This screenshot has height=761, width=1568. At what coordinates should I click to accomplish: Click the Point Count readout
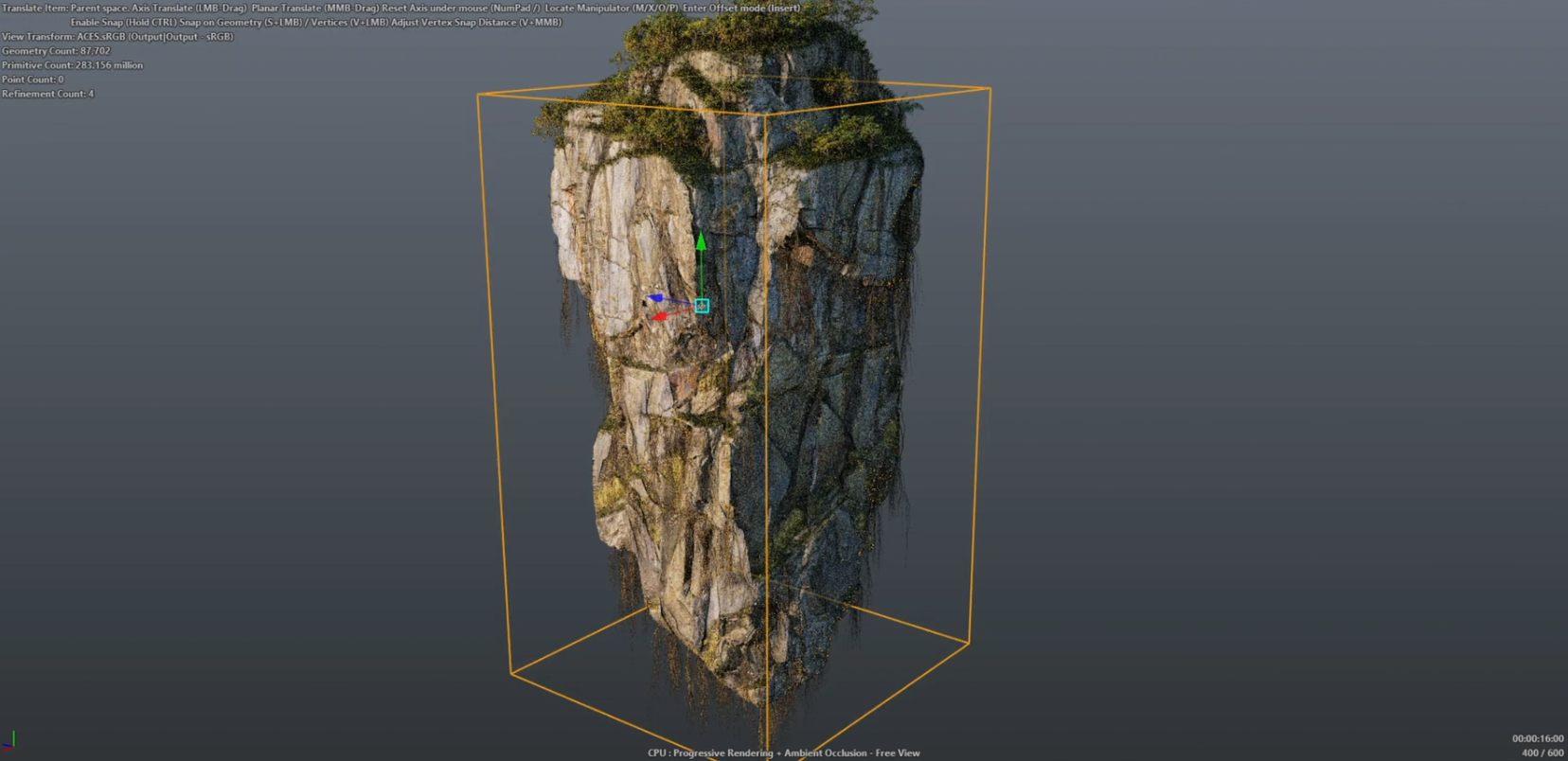[x=32, y=80]
